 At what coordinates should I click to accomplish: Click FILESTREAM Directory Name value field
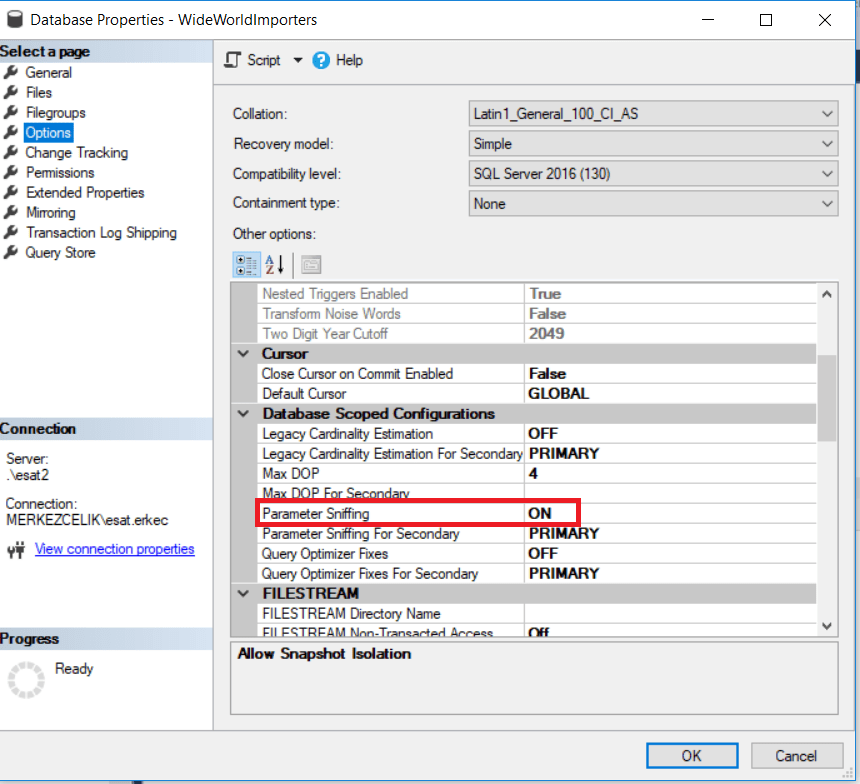click(x=670, y=613)
